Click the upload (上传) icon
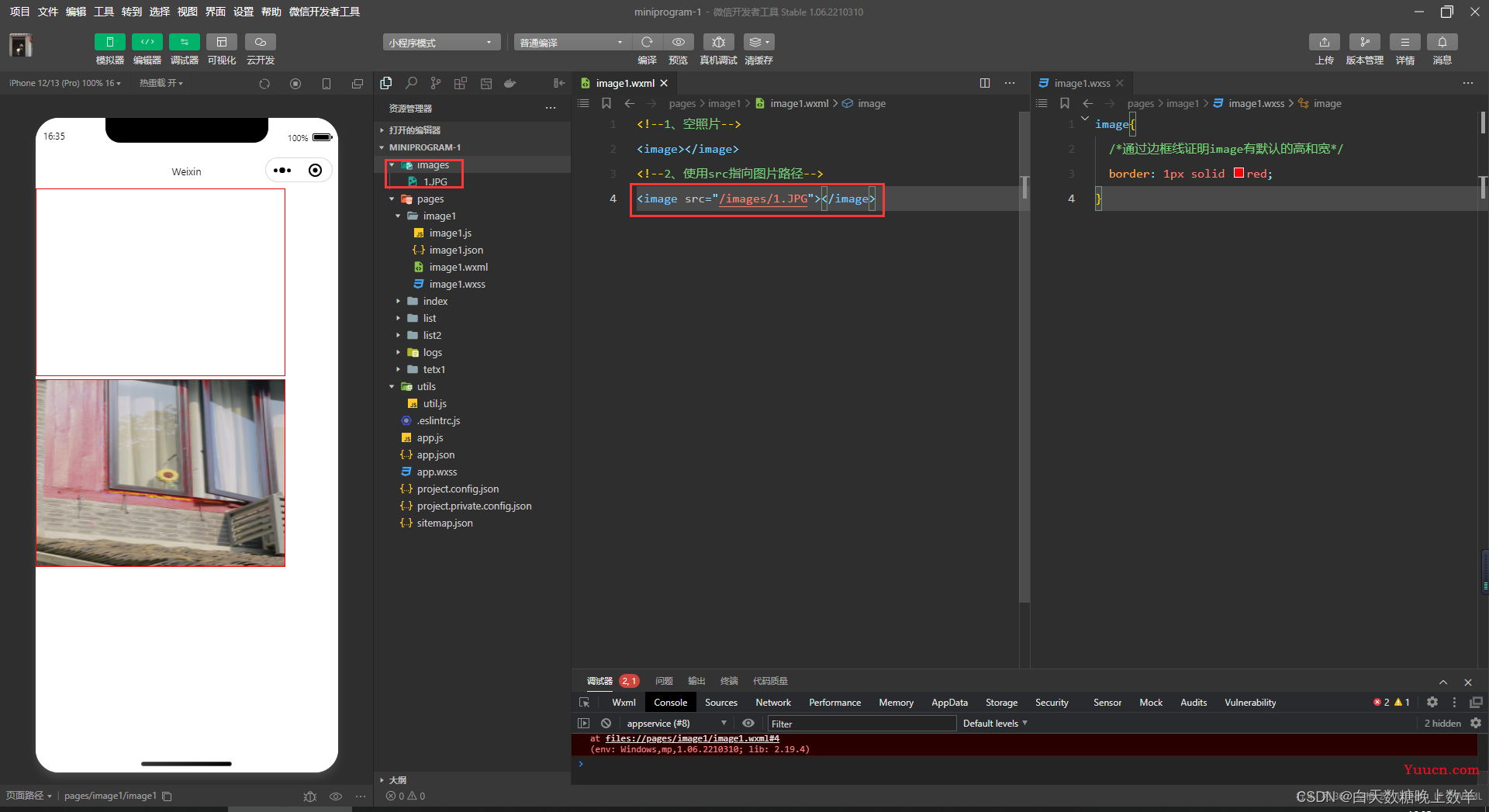This screenshot has height=812, width=1489. tap(1325, 42)
